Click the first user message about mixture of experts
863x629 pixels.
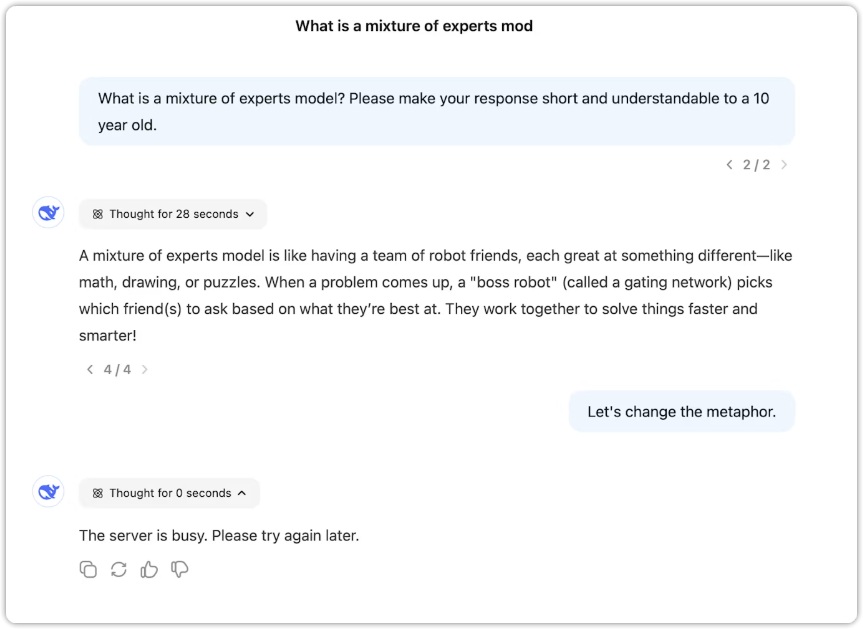(436, 111)
